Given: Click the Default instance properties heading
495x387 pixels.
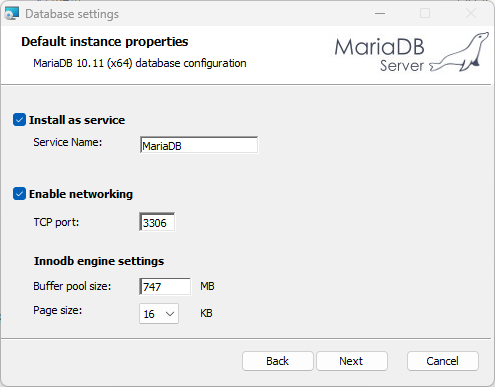Looking at the screenshot, I should 105,42.
